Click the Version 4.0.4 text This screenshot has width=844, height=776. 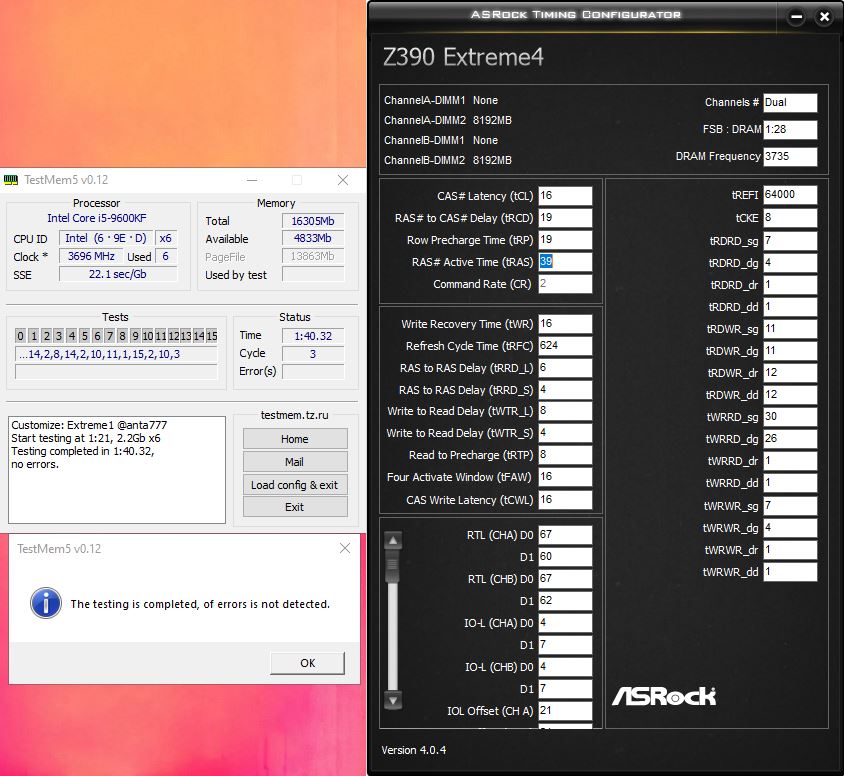[x=413, y=750]
